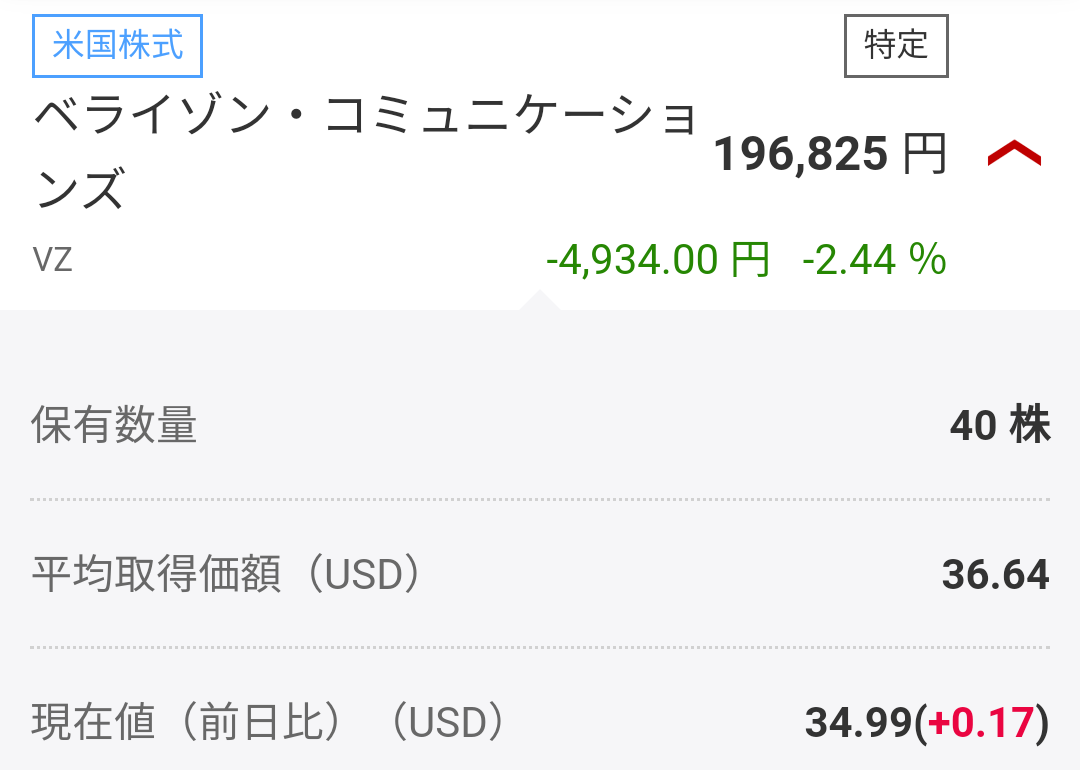Screen dimensions: 1080x770
Task: Select the 現在値（前日比）（USD） label
Action: click(267, 723)
